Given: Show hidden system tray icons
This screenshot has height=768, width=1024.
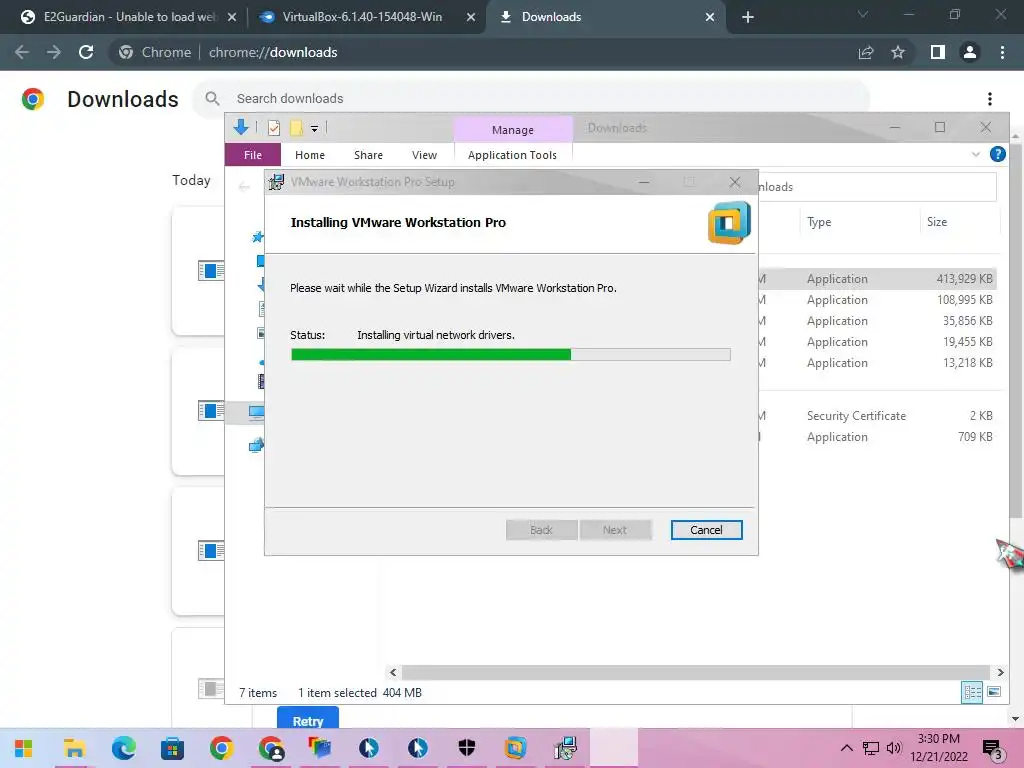Looking at the screenshot, I should pyautogui.click(x=846, y=748).
